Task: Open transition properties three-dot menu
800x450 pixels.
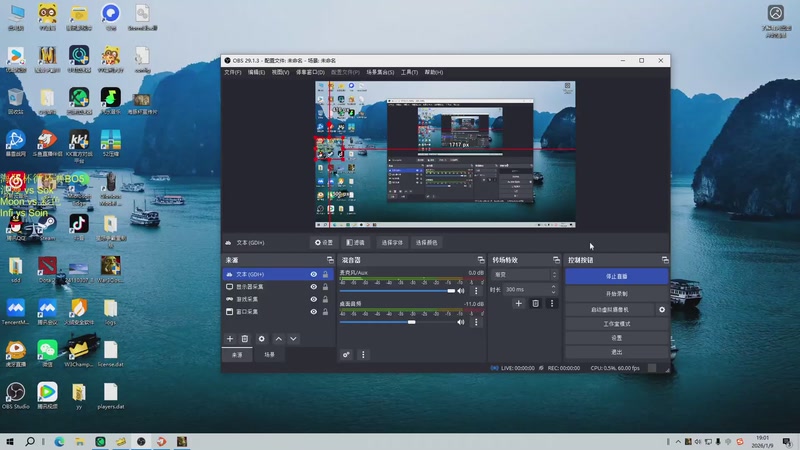Action: pos(552,304)
